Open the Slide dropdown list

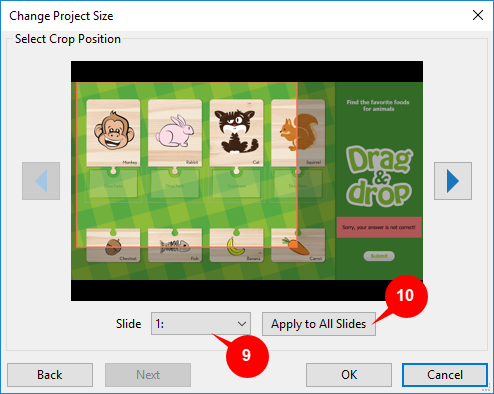click(x=201, y=324)
